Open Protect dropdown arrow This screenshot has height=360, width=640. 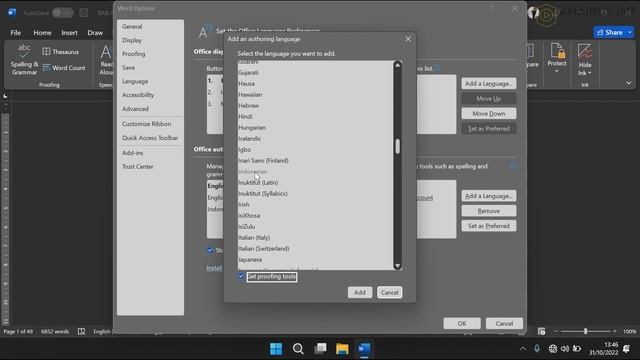click(557, 71)
